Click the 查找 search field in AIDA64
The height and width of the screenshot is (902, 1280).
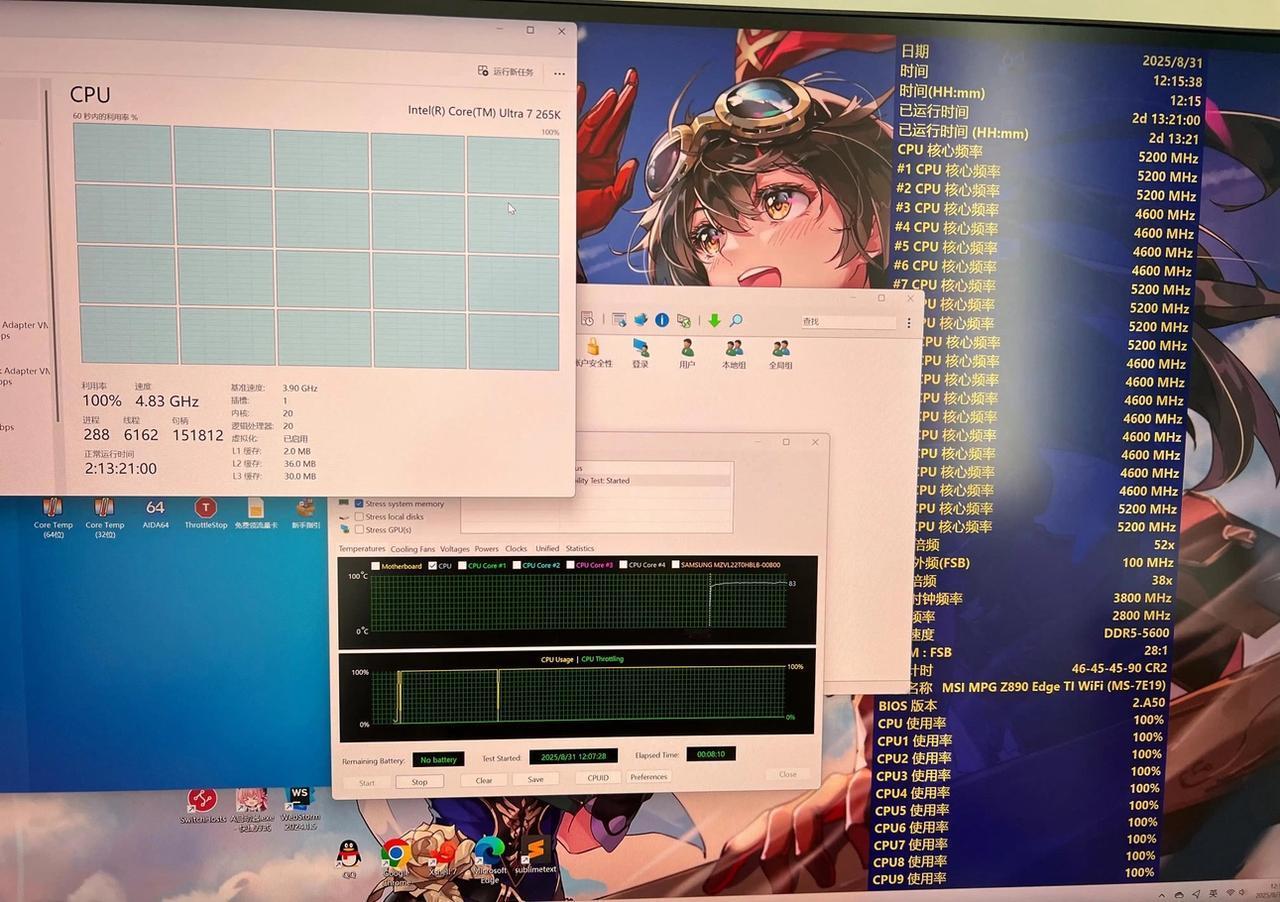[848, 322]
